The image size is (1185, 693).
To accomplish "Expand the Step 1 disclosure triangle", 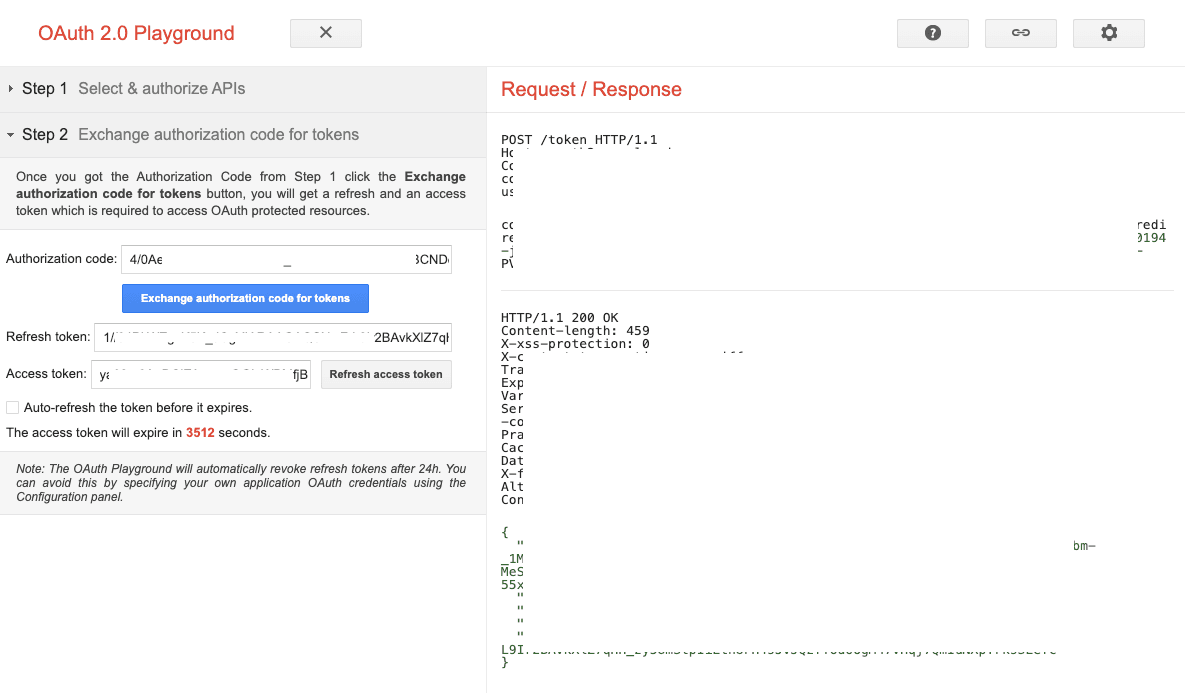I will coord(11,89).
